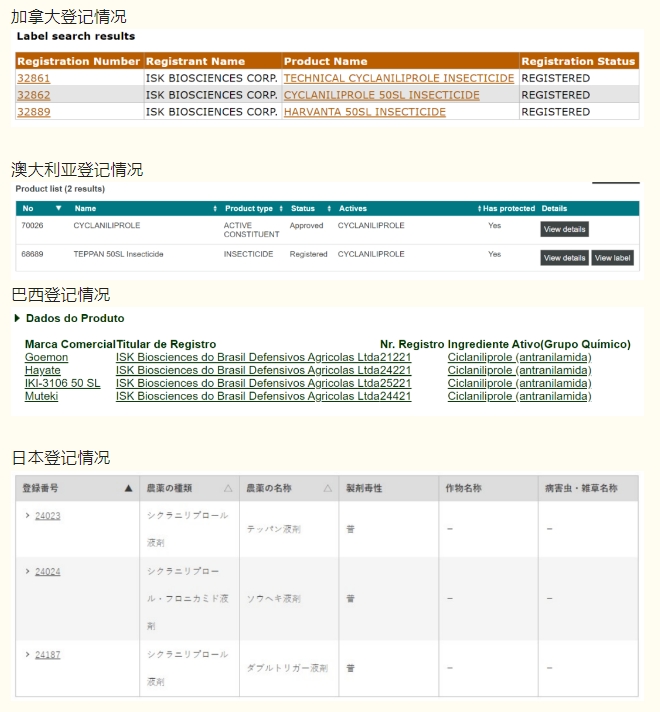Open Japanese registration 24187 link
The width and height of the screenshot is (660, 712).
tap(48, 655)
